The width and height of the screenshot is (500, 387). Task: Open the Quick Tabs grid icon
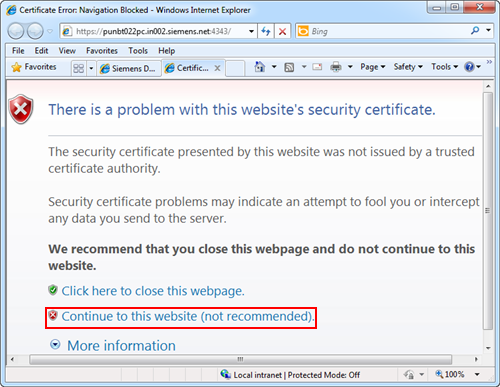pyautogui.click(x=79, y=68)
